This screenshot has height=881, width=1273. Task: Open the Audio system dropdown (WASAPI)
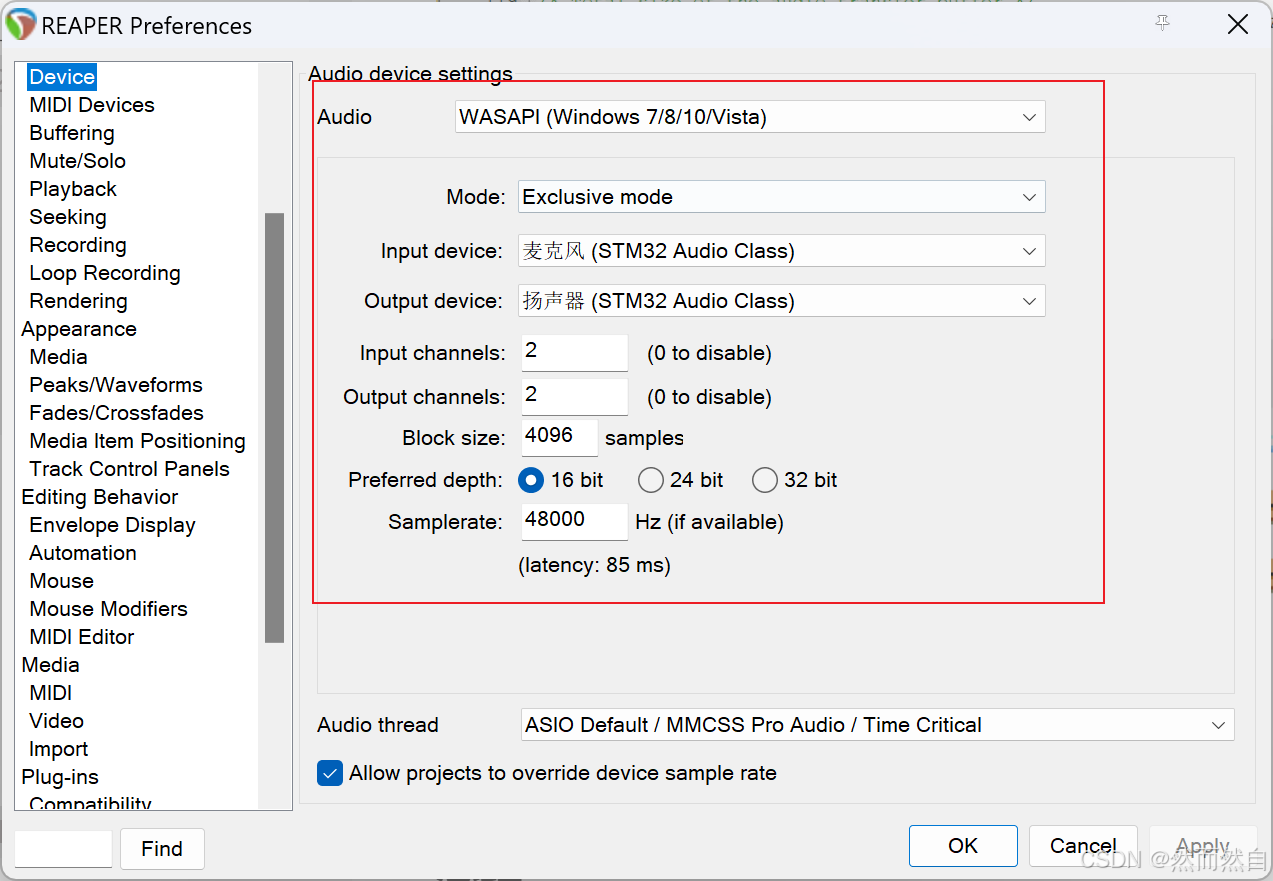click(750, 117)
